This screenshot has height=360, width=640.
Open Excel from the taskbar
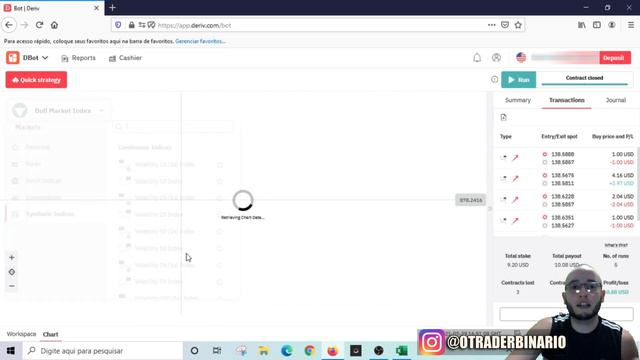(402, 351)
